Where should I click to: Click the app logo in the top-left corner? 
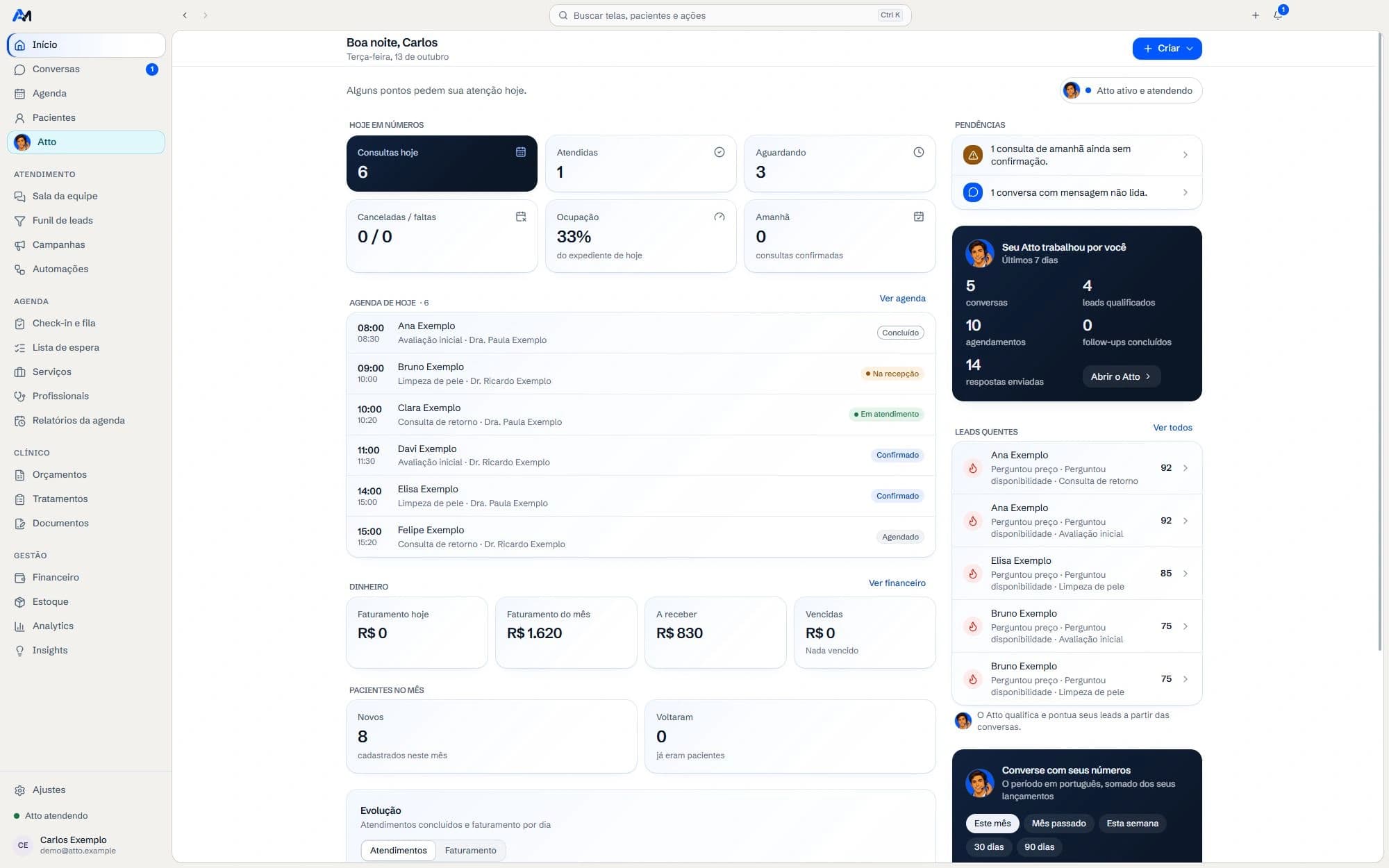point(22,15)
